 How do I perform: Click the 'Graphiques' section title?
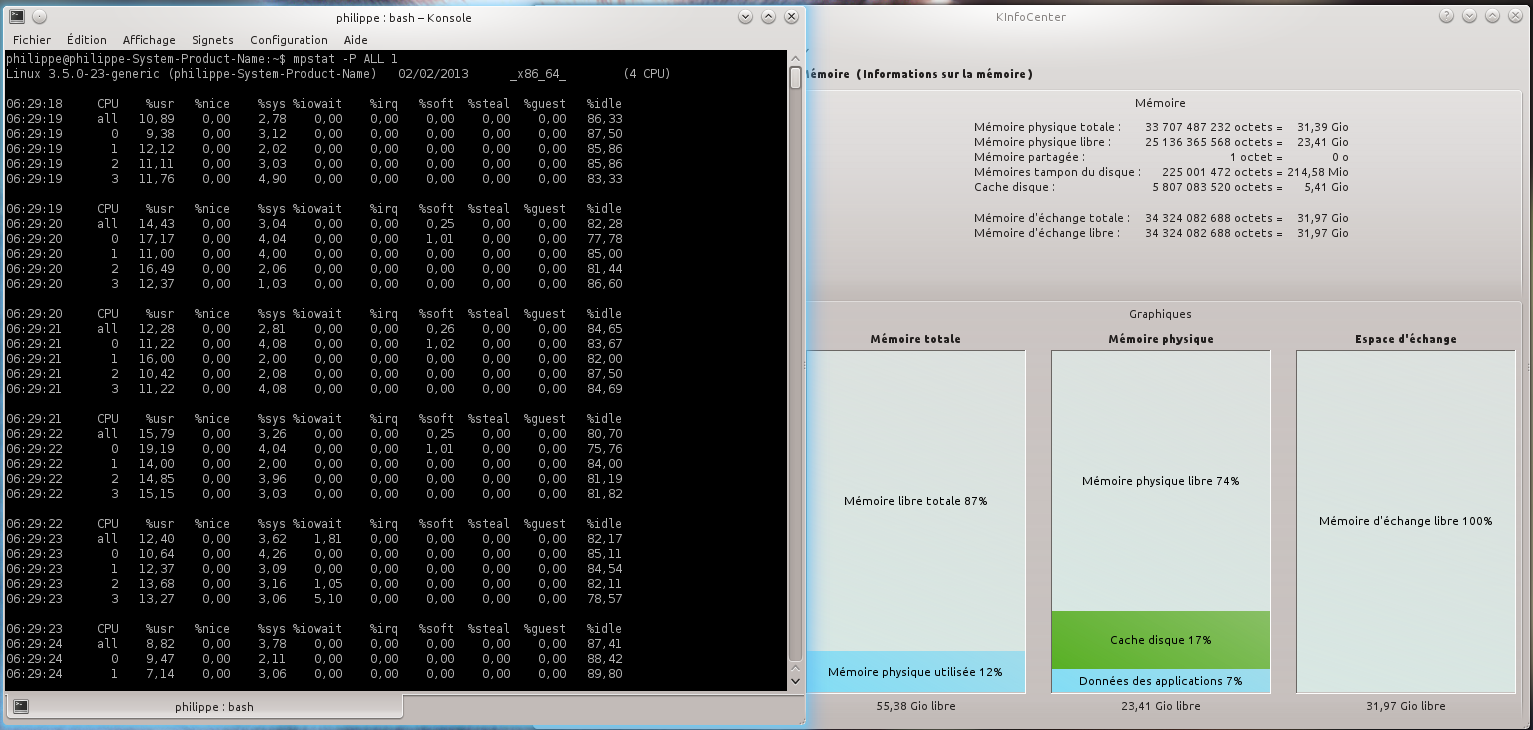(1160, 314)
